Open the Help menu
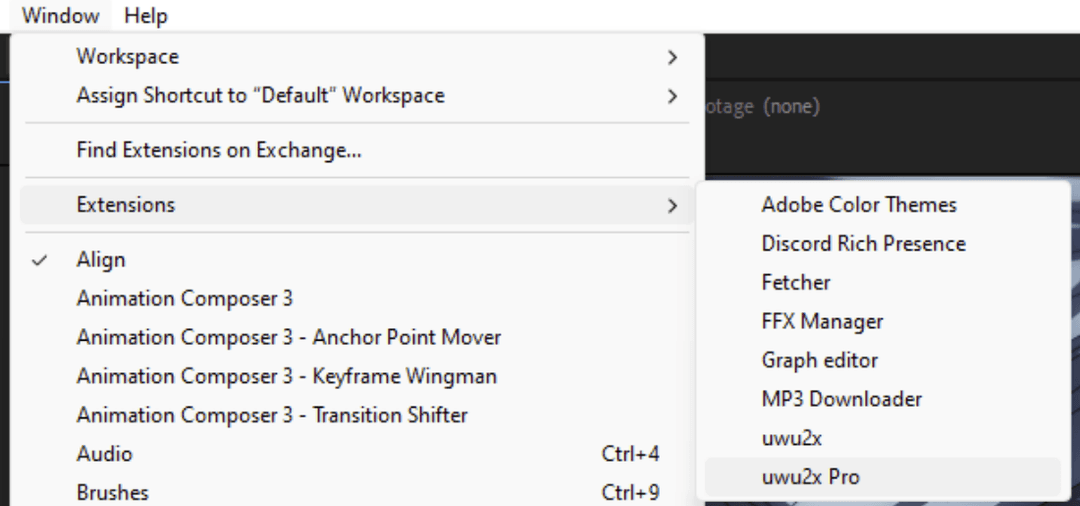The width and height of the screenshot is (1080, 506). click(x=146, y=16)
